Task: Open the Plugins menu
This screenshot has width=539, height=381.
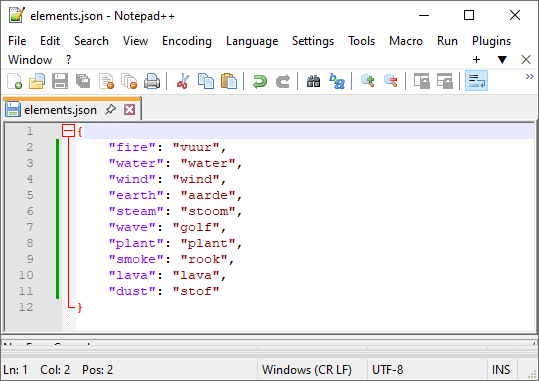Action: click(x=491, y=41)
